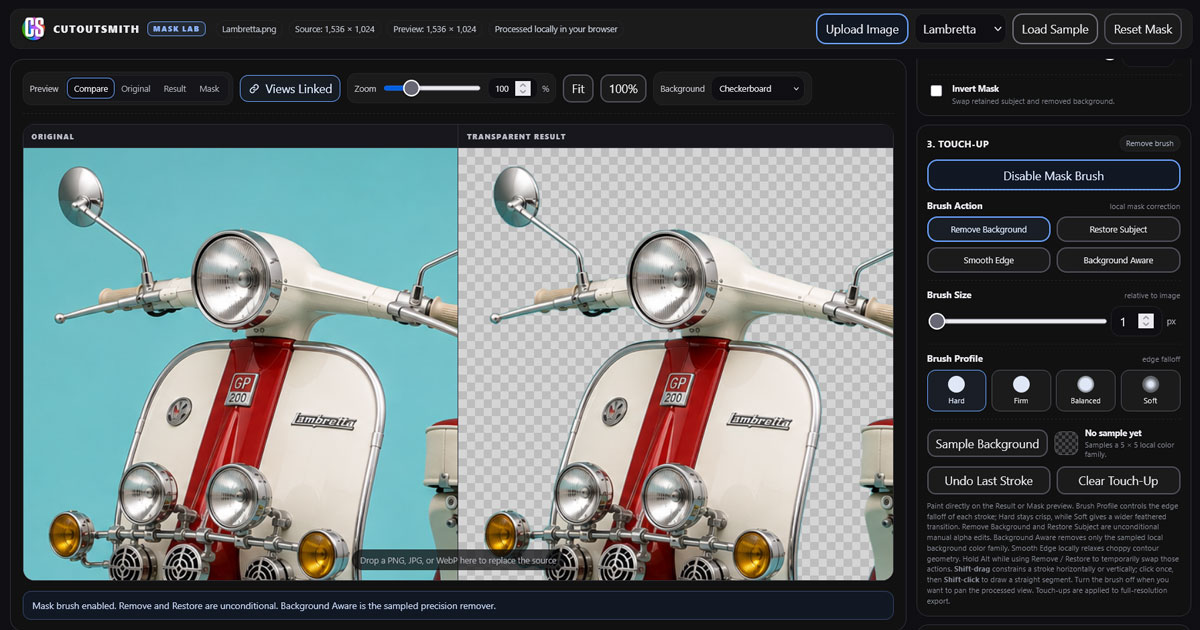Choose the Smooth Edge brush action
1200x630 pixels.
pyautogui.click(x=989, y=260)
